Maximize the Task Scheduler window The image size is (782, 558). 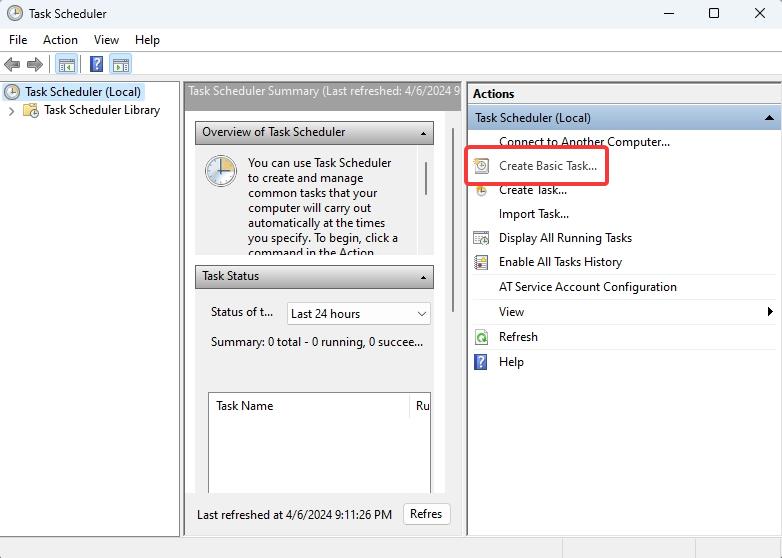tap(714, 13)
